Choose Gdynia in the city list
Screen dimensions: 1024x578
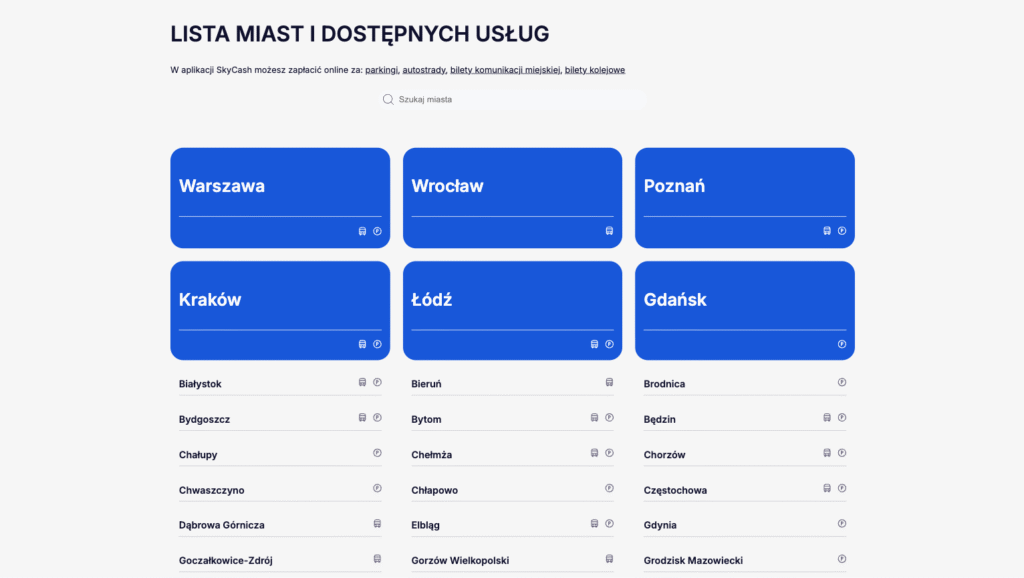(x=661, y=525)
